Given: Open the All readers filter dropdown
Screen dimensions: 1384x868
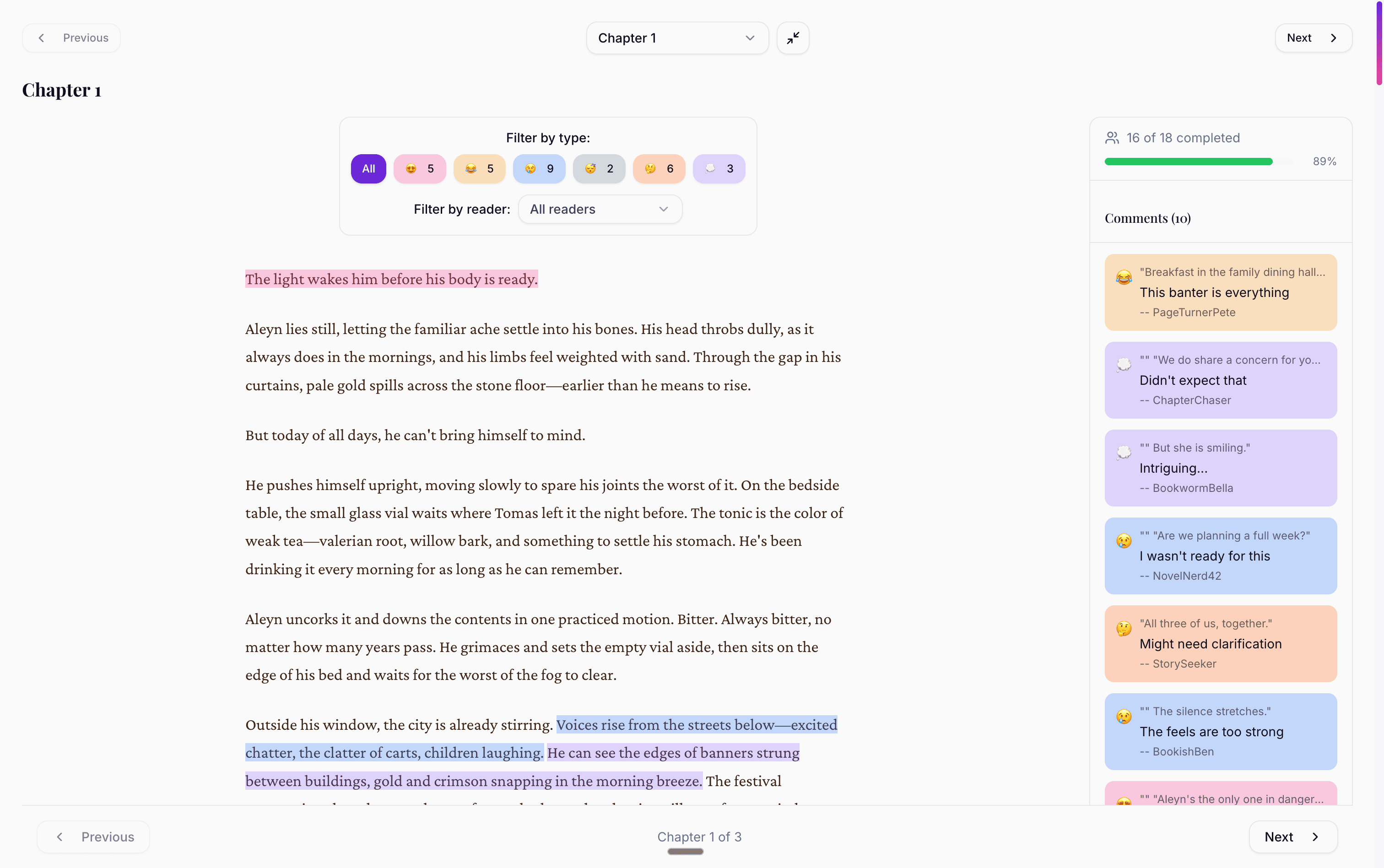Looking at the screenshot, I should point(599,209).
